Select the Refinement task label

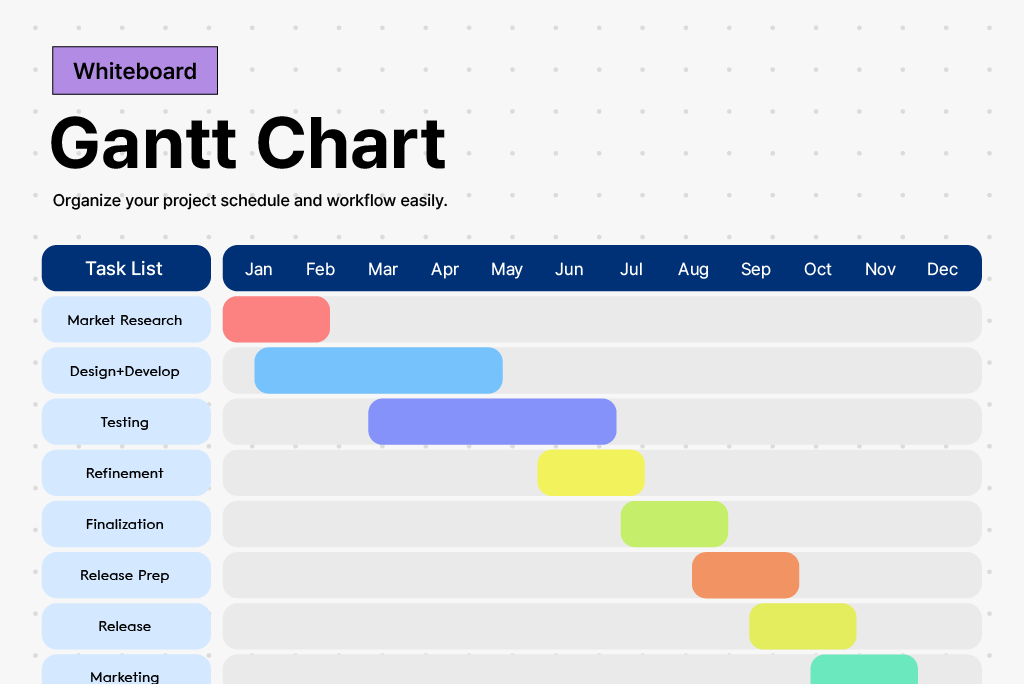pos(126,473)
